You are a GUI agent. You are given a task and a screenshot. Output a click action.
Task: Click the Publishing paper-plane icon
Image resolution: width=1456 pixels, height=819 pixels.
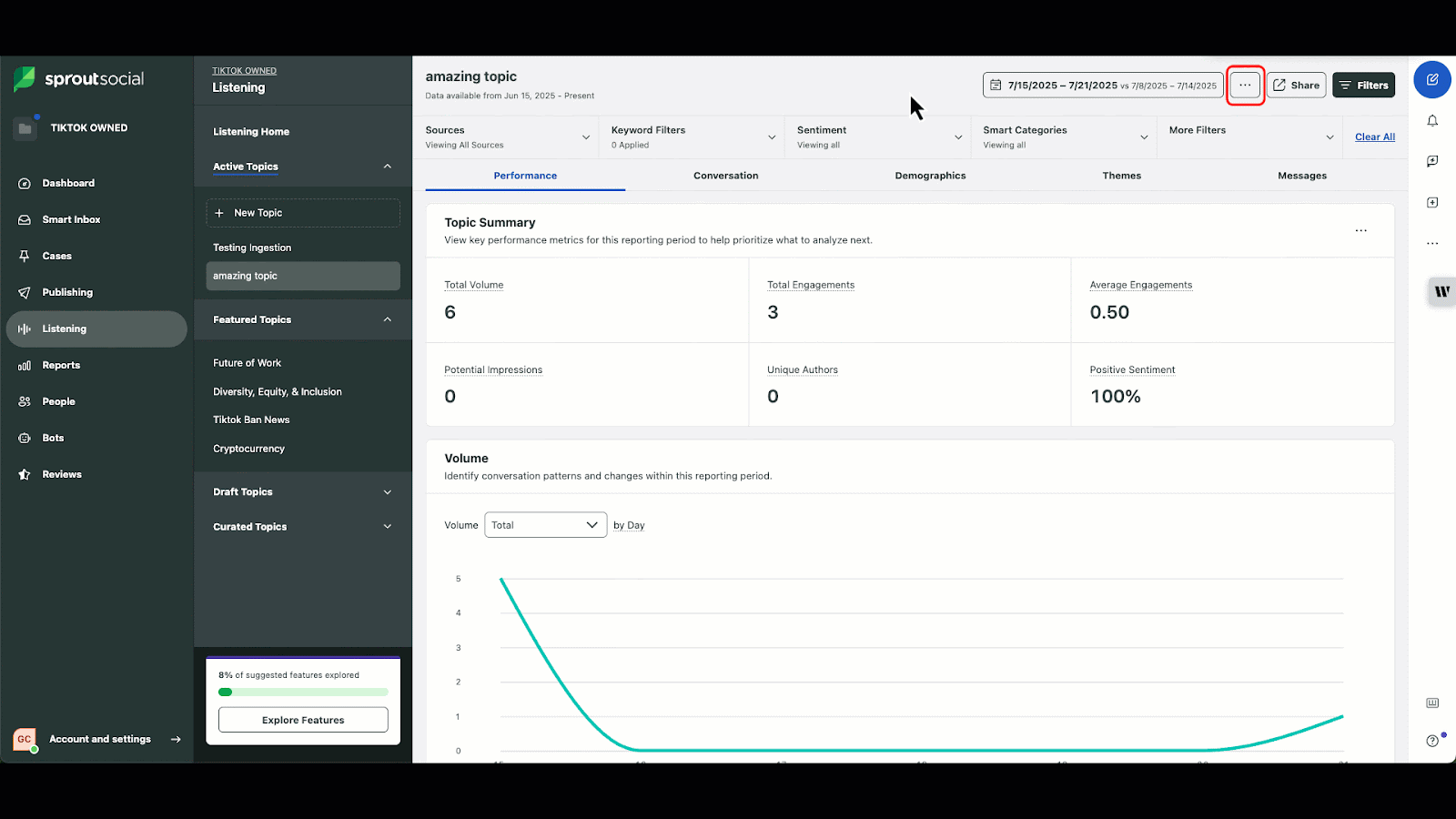[x=24, y=292]
